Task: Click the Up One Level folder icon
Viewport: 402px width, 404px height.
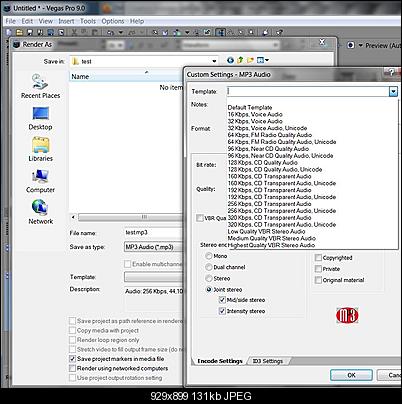Action: coord(240,60)
